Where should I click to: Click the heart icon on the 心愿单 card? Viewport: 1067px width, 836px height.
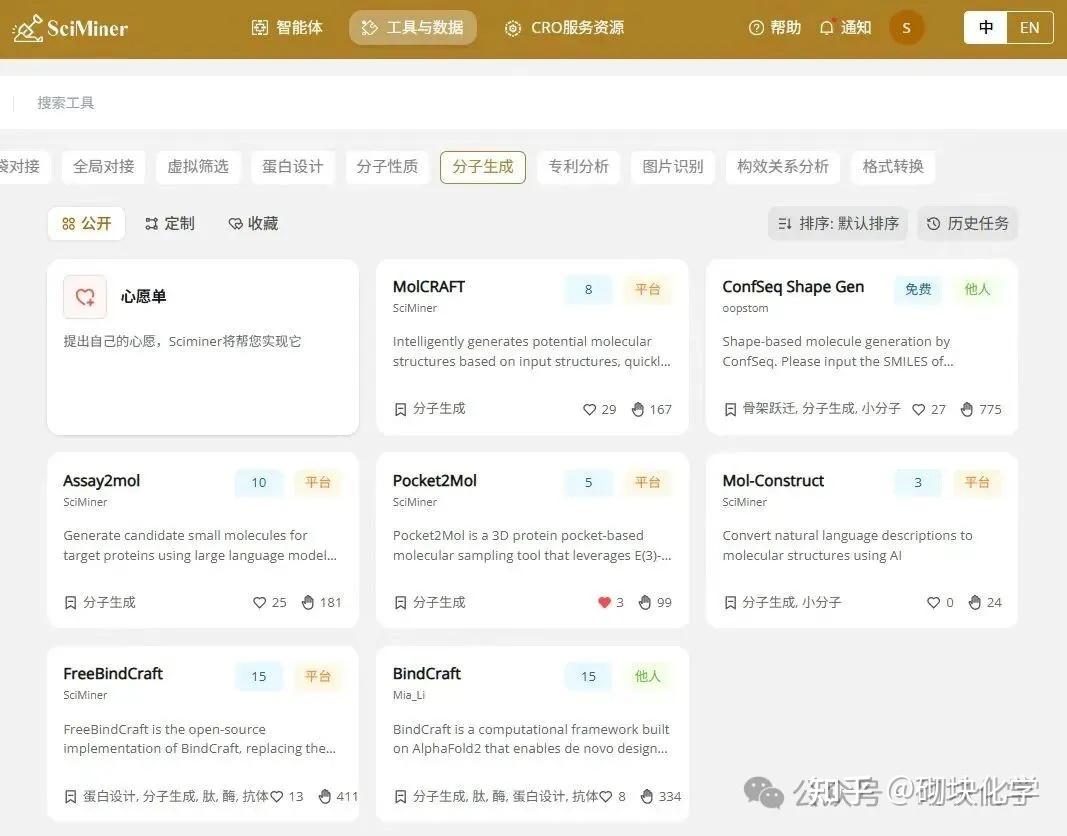[x=84, y=297]
